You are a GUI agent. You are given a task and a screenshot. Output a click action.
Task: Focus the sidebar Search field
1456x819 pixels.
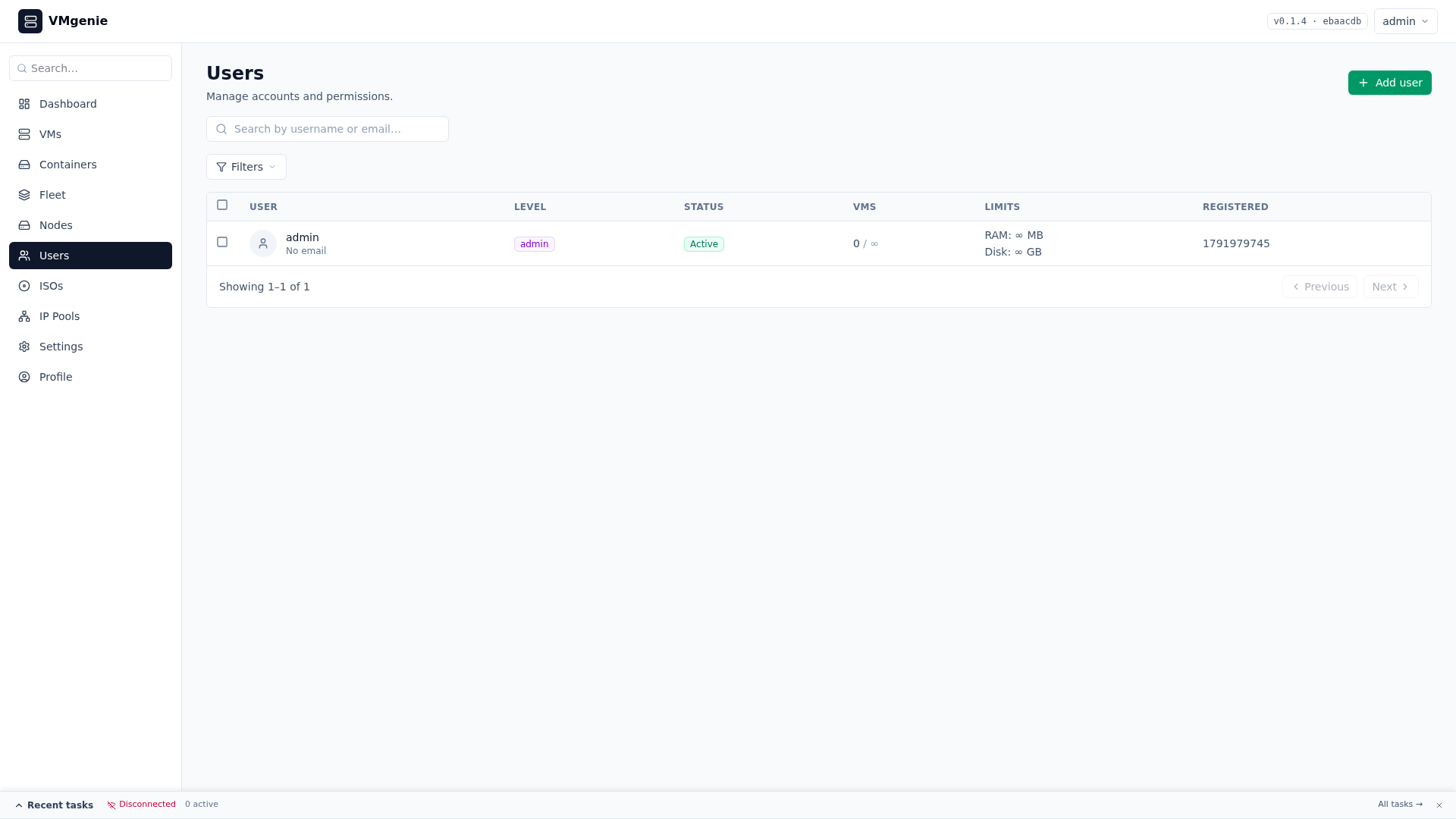pos(90,68)
